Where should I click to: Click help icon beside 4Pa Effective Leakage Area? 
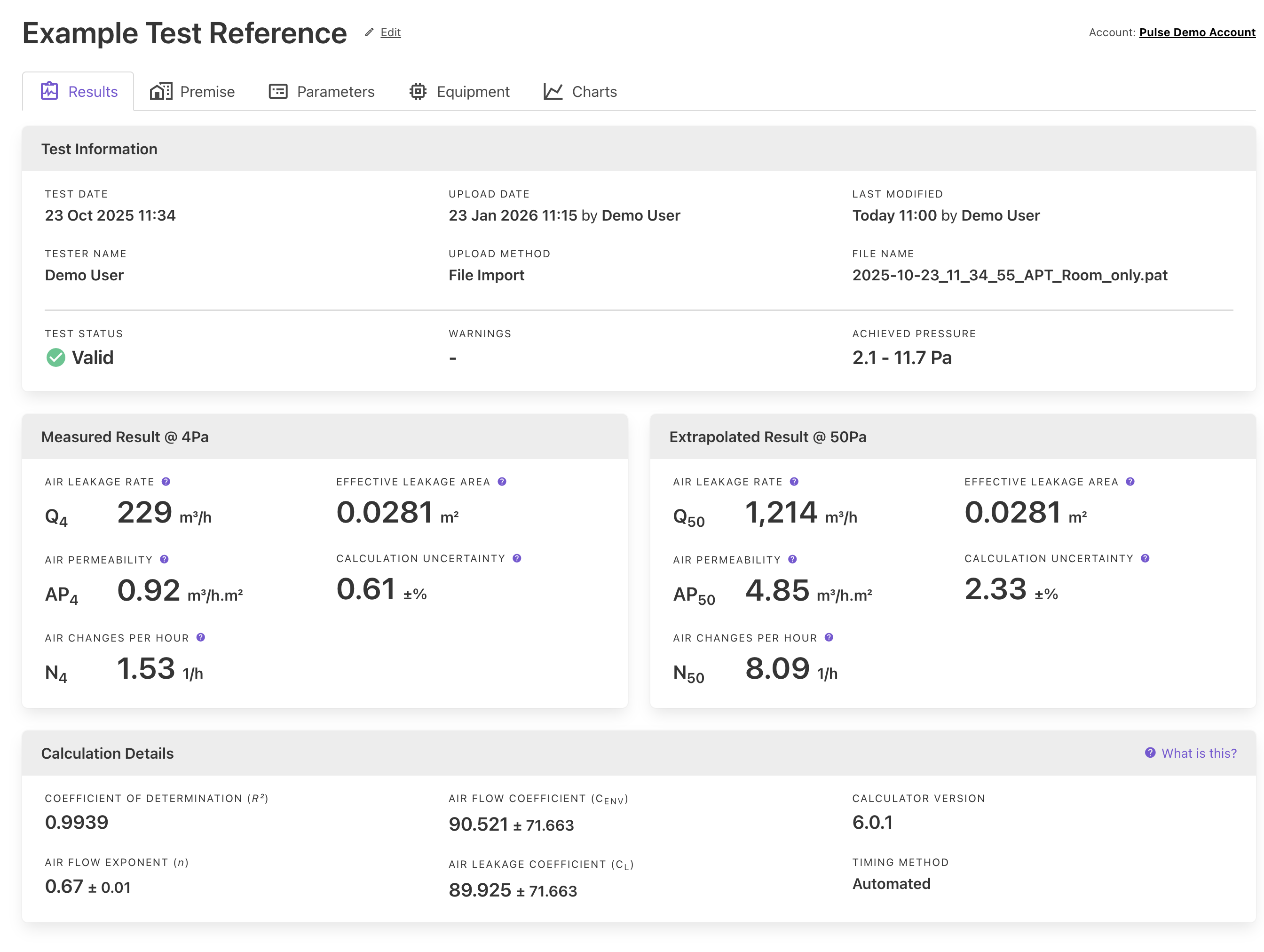(502, 482)
